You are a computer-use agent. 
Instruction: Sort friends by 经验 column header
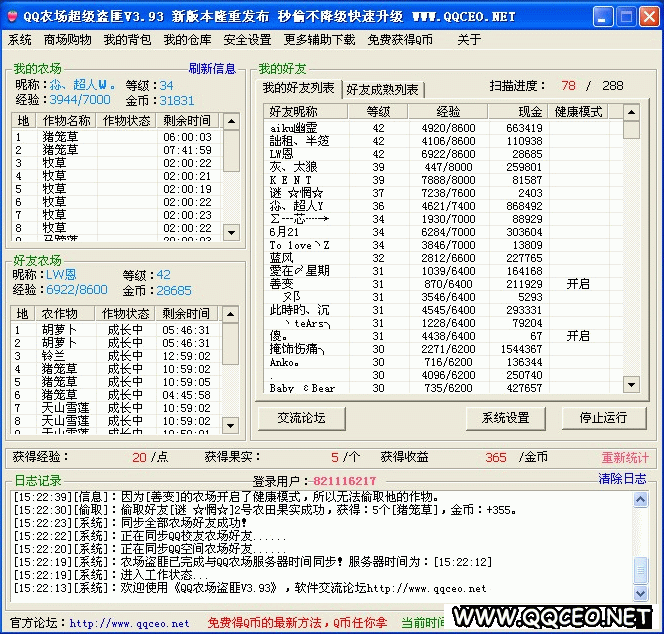[x=448, y=112]
